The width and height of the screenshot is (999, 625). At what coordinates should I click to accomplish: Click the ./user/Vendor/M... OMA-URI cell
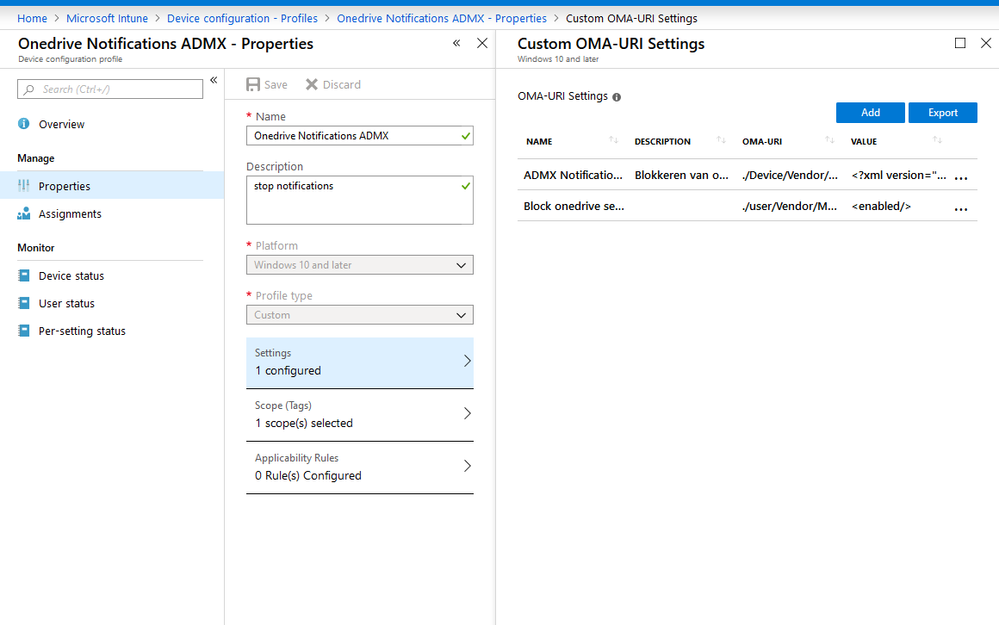pos(789,206)
